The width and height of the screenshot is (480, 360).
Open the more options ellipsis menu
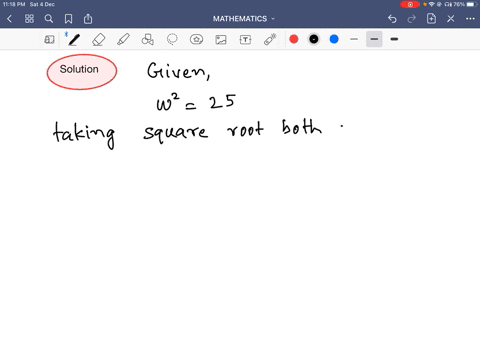pyautogui.click(x=470, y=19)
